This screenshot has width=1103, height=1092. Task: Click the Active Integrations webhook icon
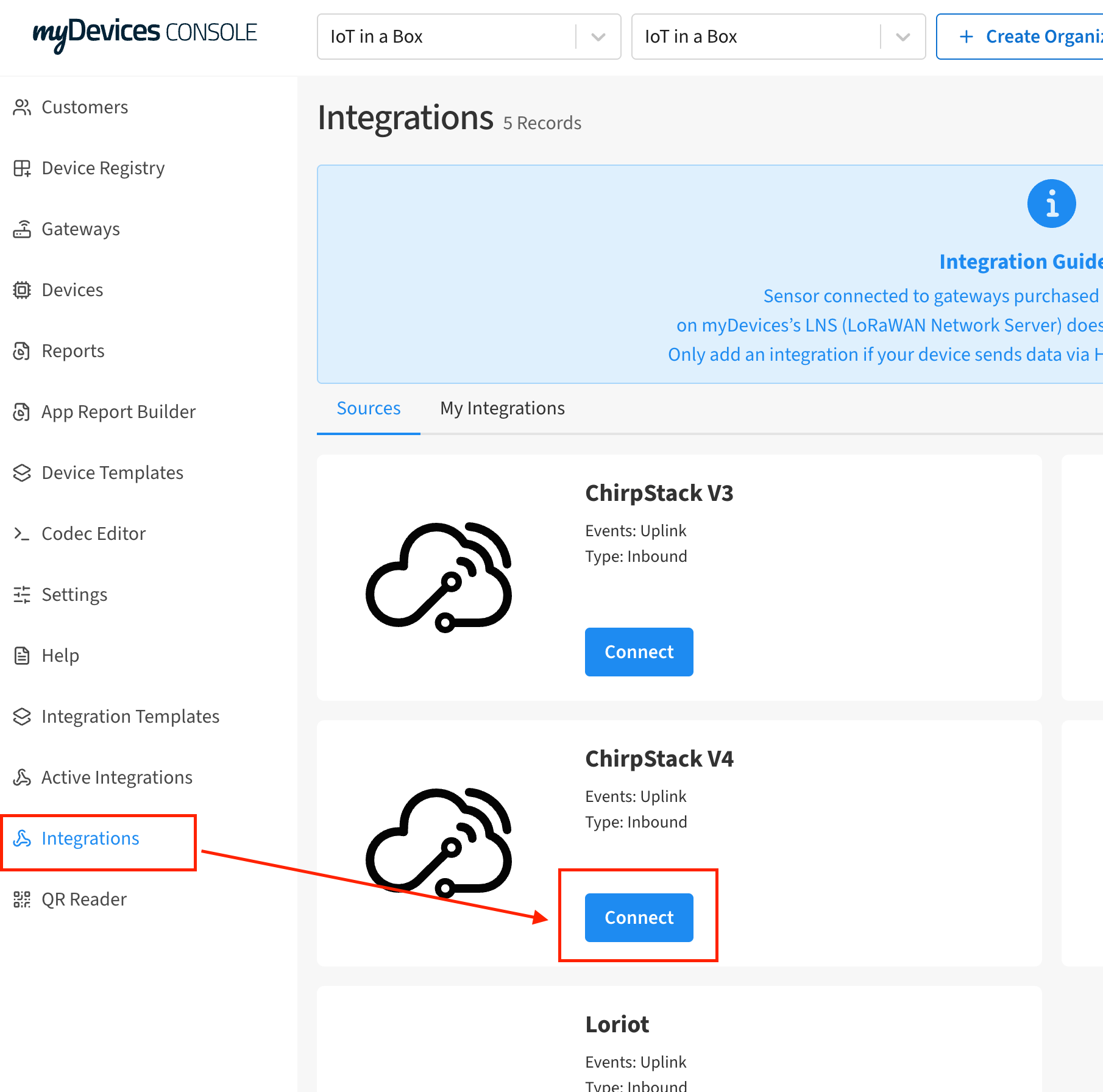pyautogui.click(x=22, y=778)
